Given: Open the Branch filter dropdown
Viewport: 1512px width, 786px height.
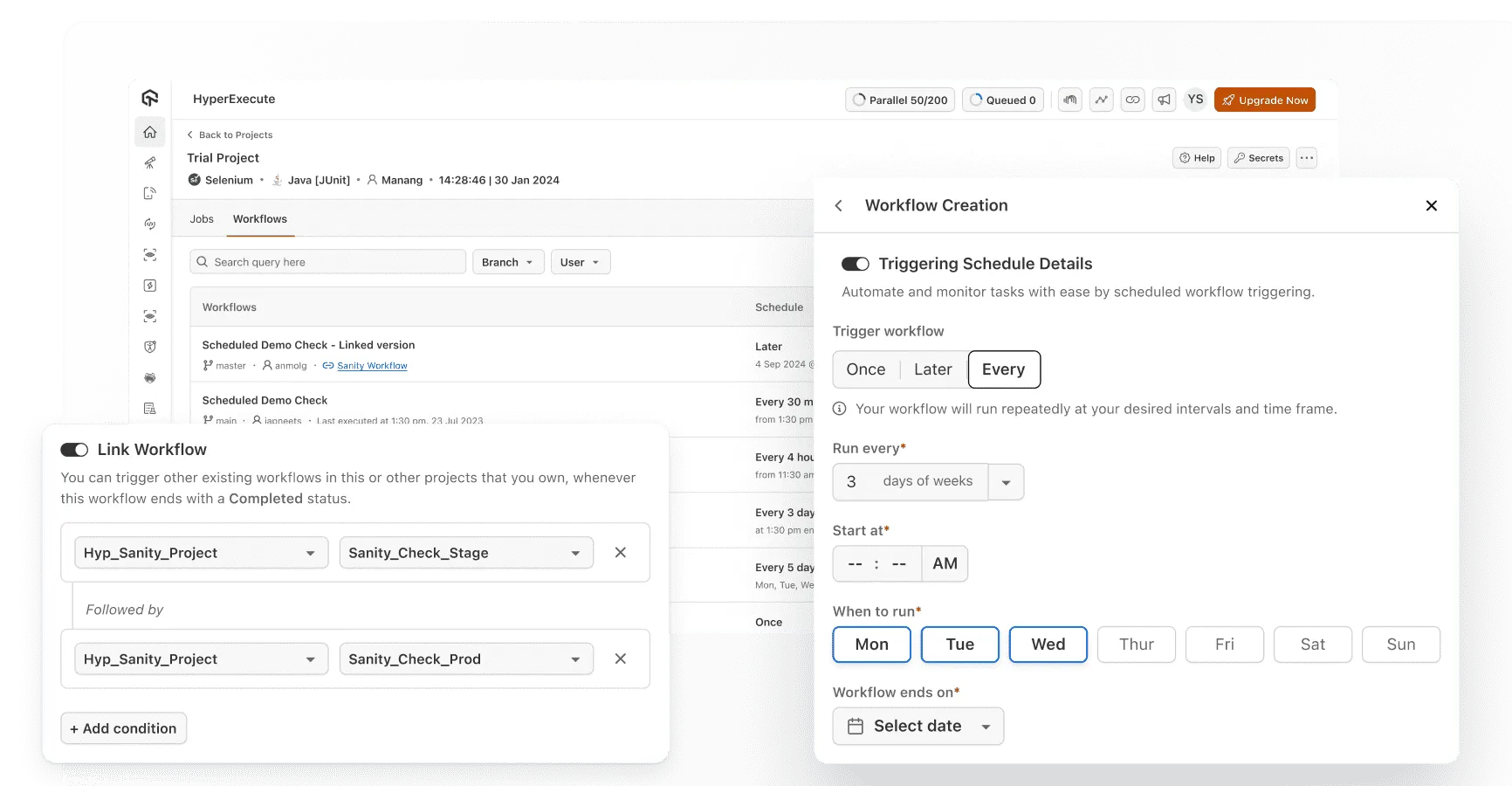Looking at the screenshot, I should (x=508, y=262).
